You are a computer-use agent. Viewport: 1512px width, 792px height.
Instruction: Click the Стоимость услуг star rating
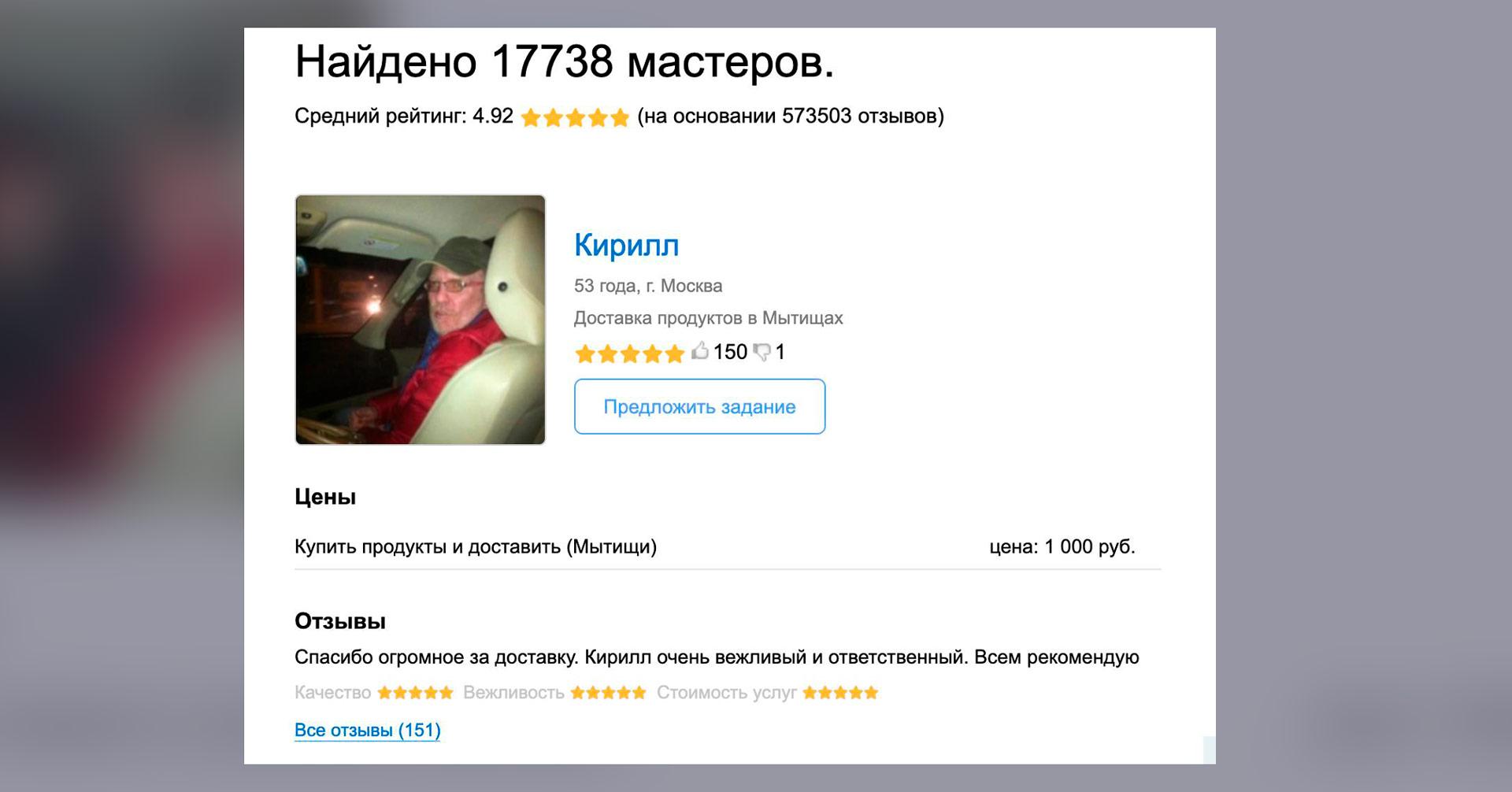coord(840,693)
